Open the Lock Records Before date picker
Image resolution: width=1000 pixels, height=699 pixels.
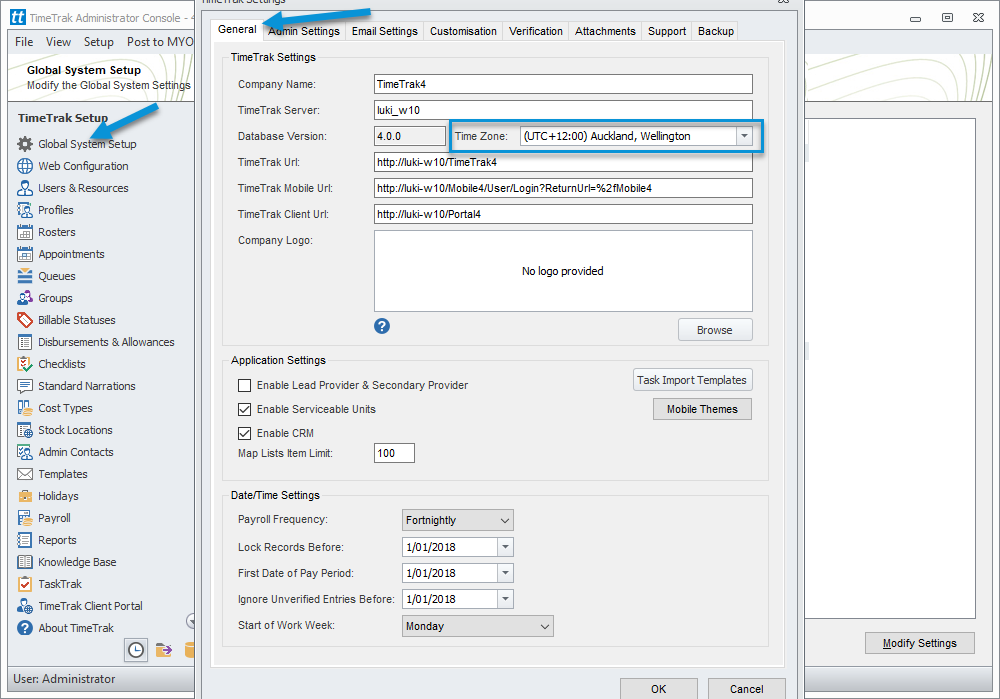505,547
